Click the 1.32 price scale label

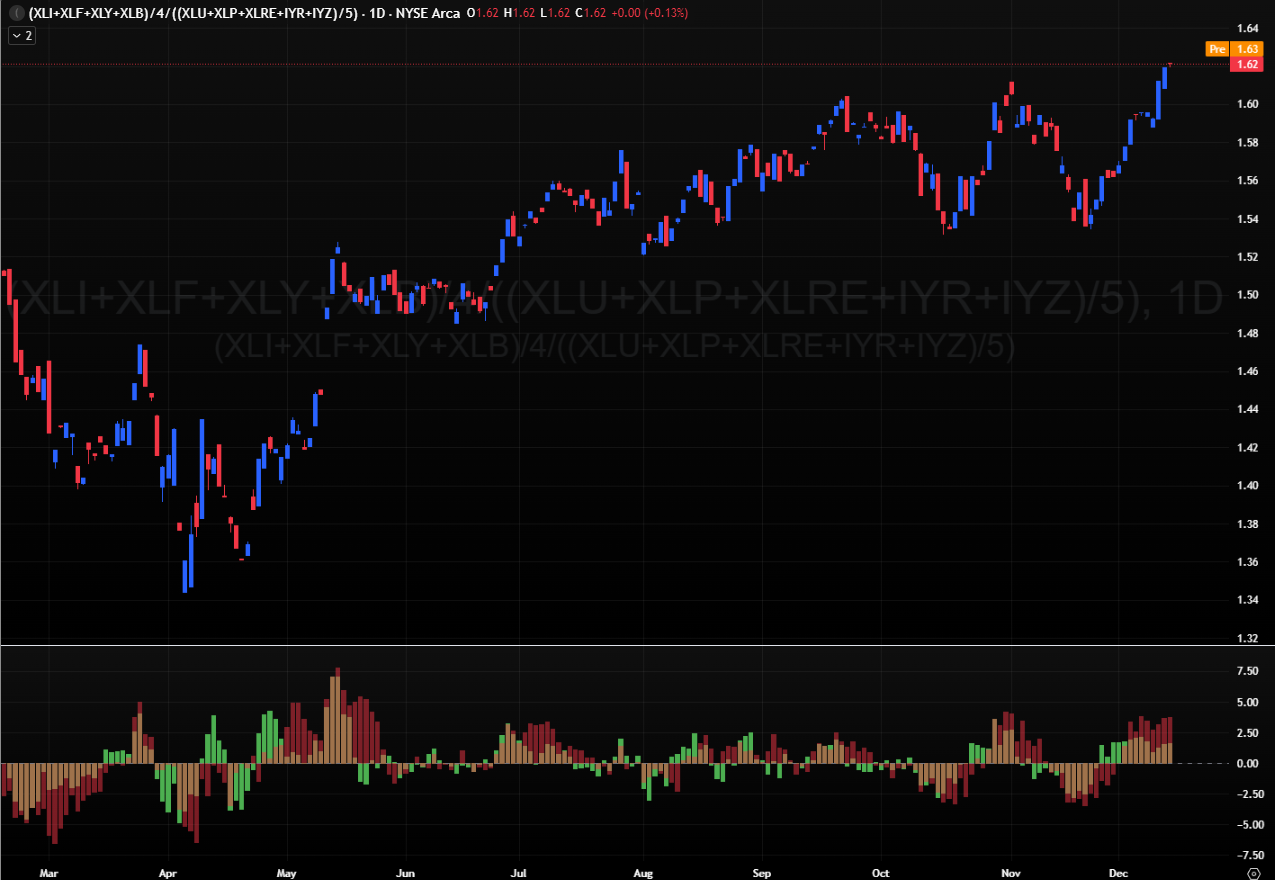[1247, 638]
